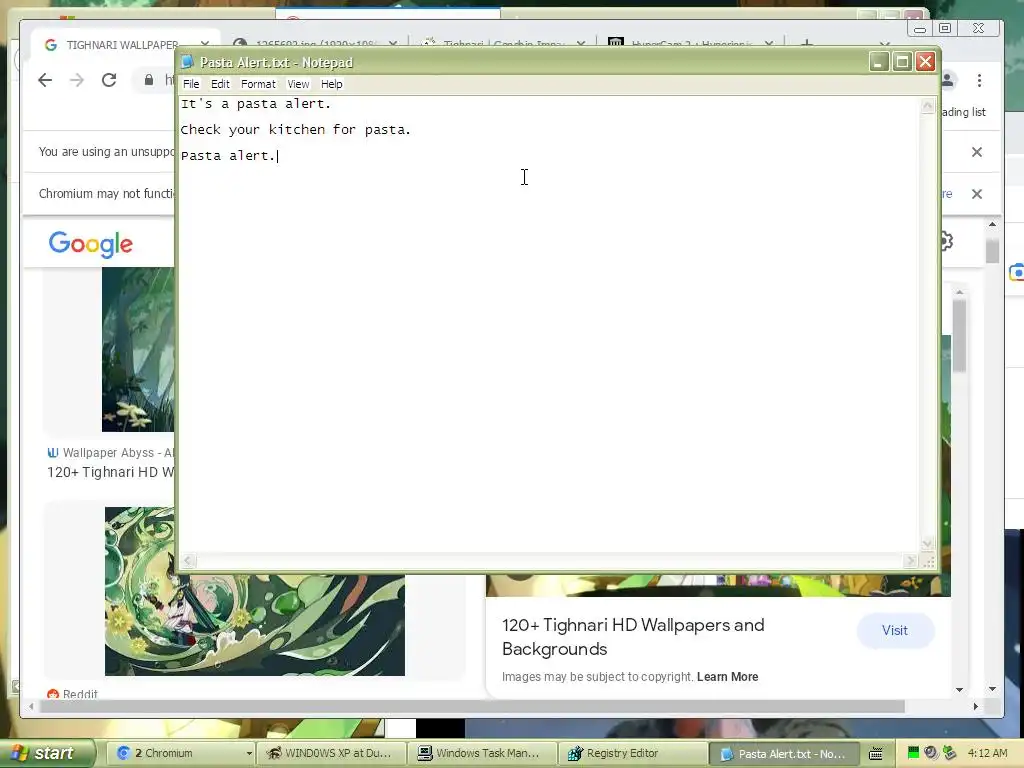
Task: Click Notepad vertical scrollbar down arrow
Action: tap(927, 543)
